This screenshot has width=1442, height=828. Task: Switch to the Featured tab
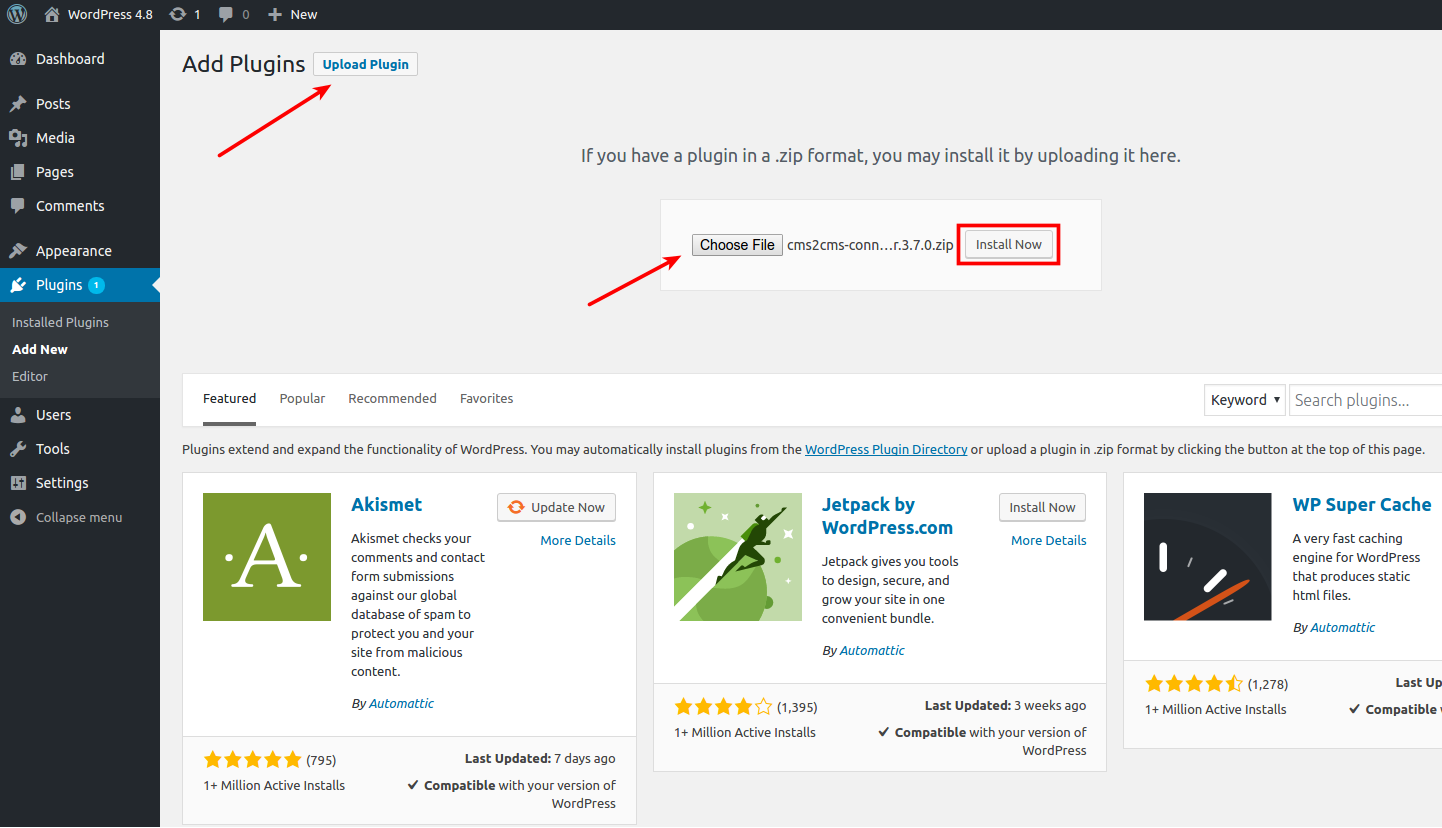(x=230, y=398)
